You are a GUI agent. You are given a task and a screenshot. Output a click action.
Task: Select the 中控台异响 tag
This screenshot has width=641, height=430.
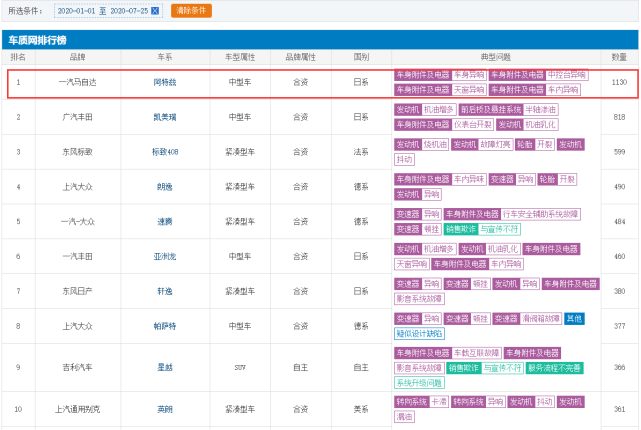click(567, 75)
